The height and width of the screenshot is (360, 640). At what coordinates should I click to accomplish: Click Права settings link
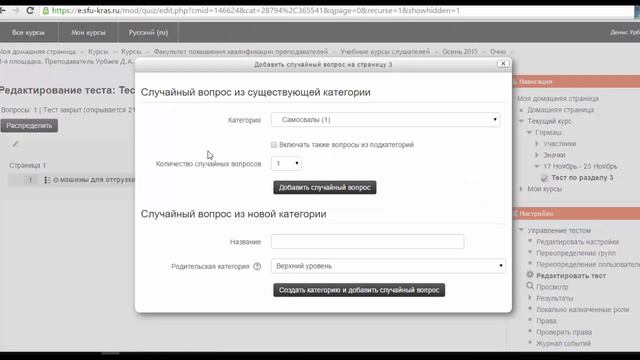[x=546, y=321]
